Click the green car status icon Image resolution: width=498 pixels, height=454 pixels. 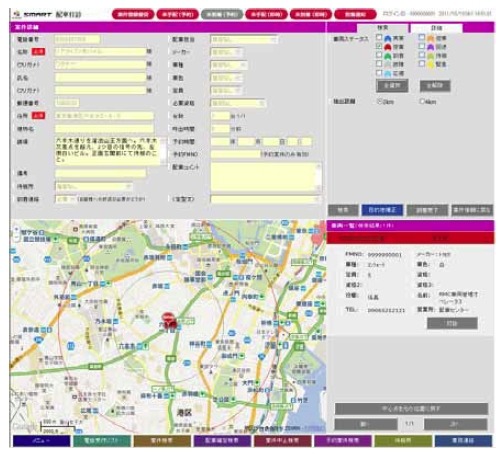388,56
